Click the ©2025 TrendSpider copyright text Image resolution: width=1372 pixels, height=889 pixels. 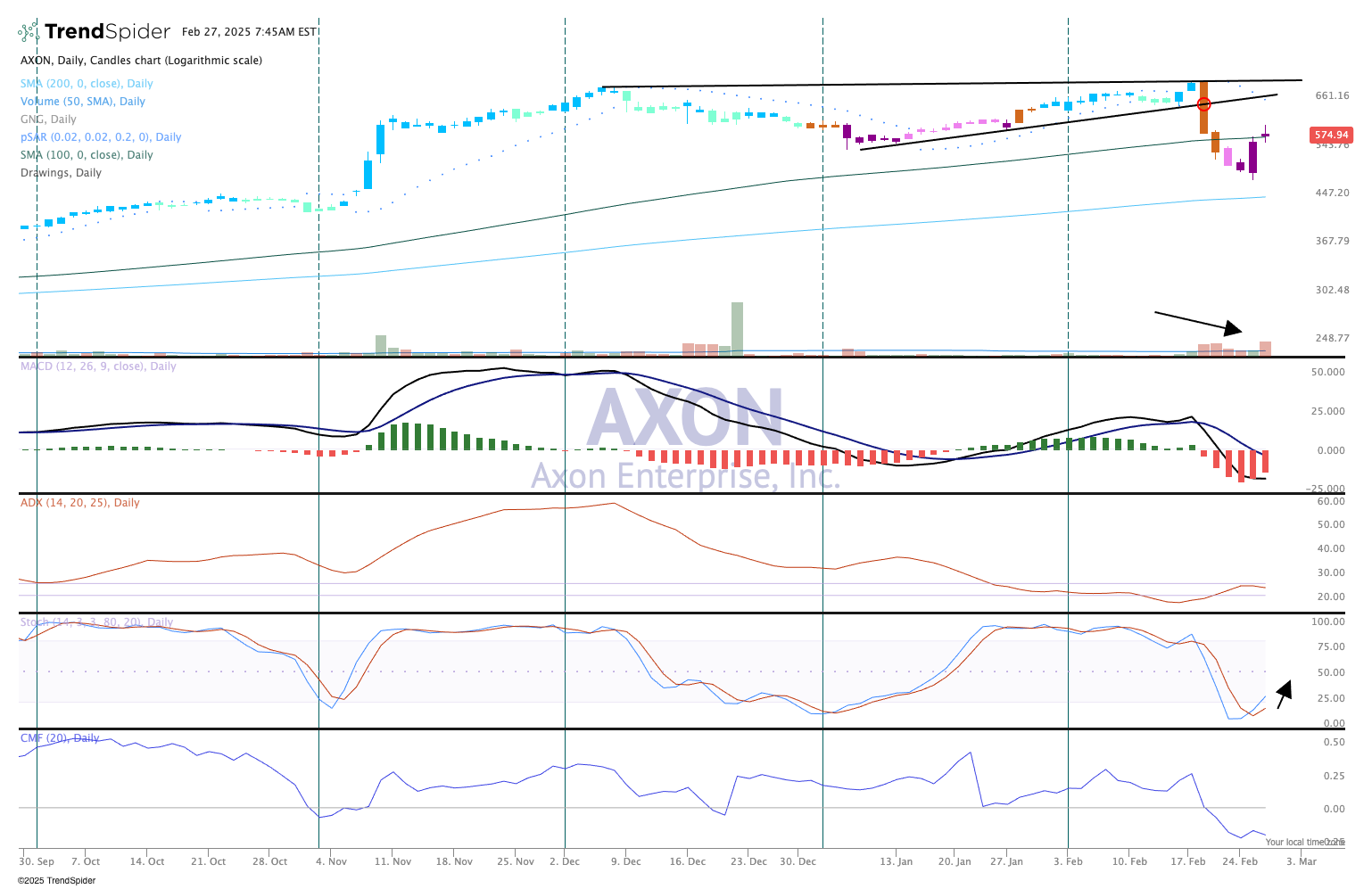click(x=56, y=880)
